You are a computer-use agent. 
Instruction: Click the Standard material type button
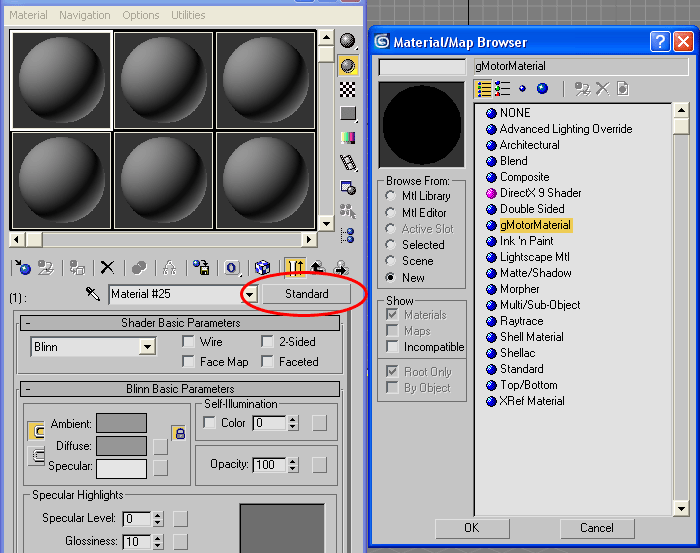coord(306,294)
